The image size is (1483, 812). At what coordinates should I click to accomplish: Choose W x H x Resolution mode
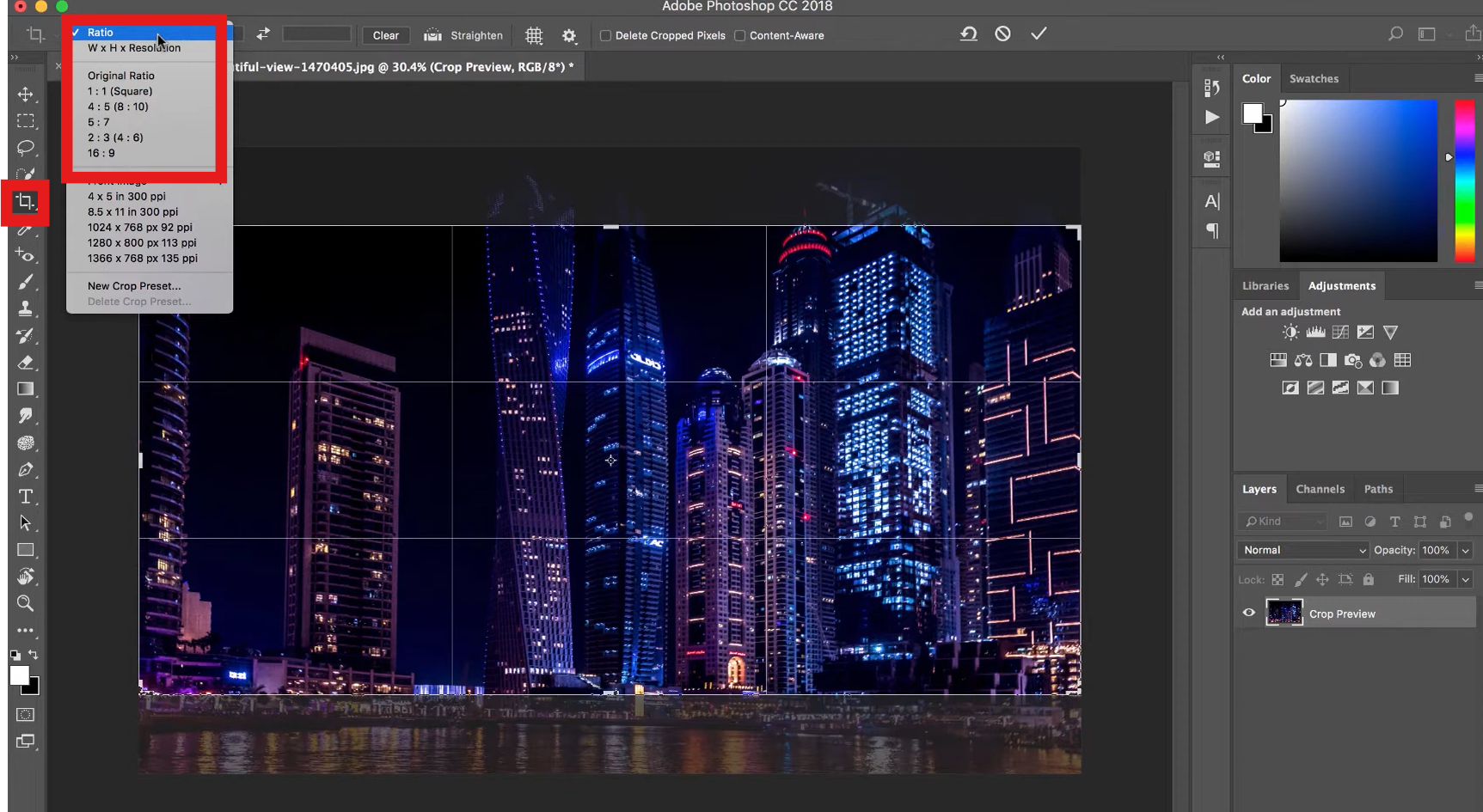[134, 48]
